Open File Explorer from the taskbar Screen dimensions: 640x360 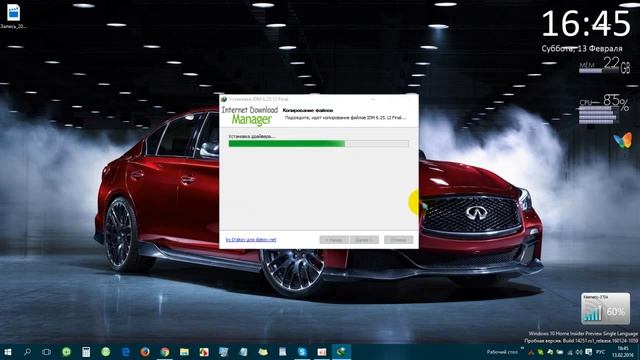click(x=184, y=352)
